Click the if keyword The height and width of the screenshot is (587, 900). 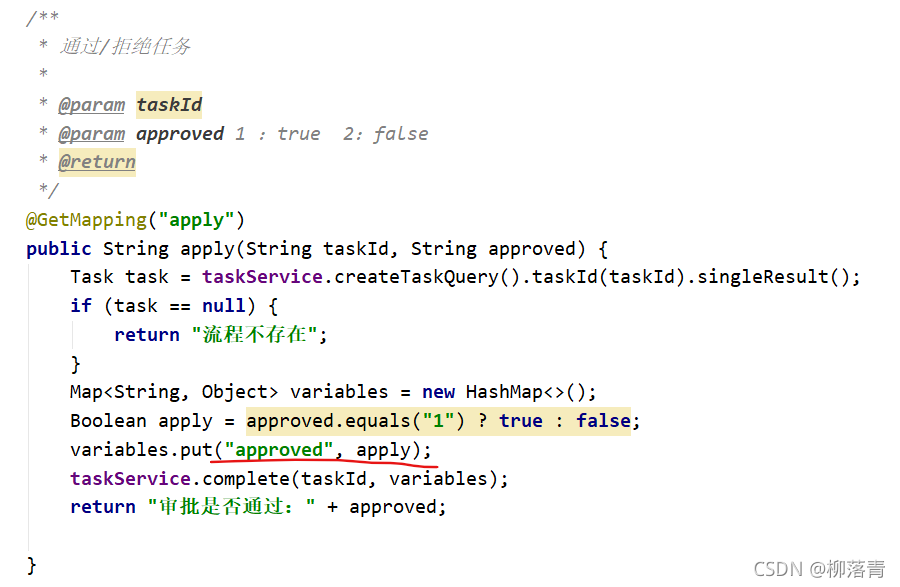81,306
